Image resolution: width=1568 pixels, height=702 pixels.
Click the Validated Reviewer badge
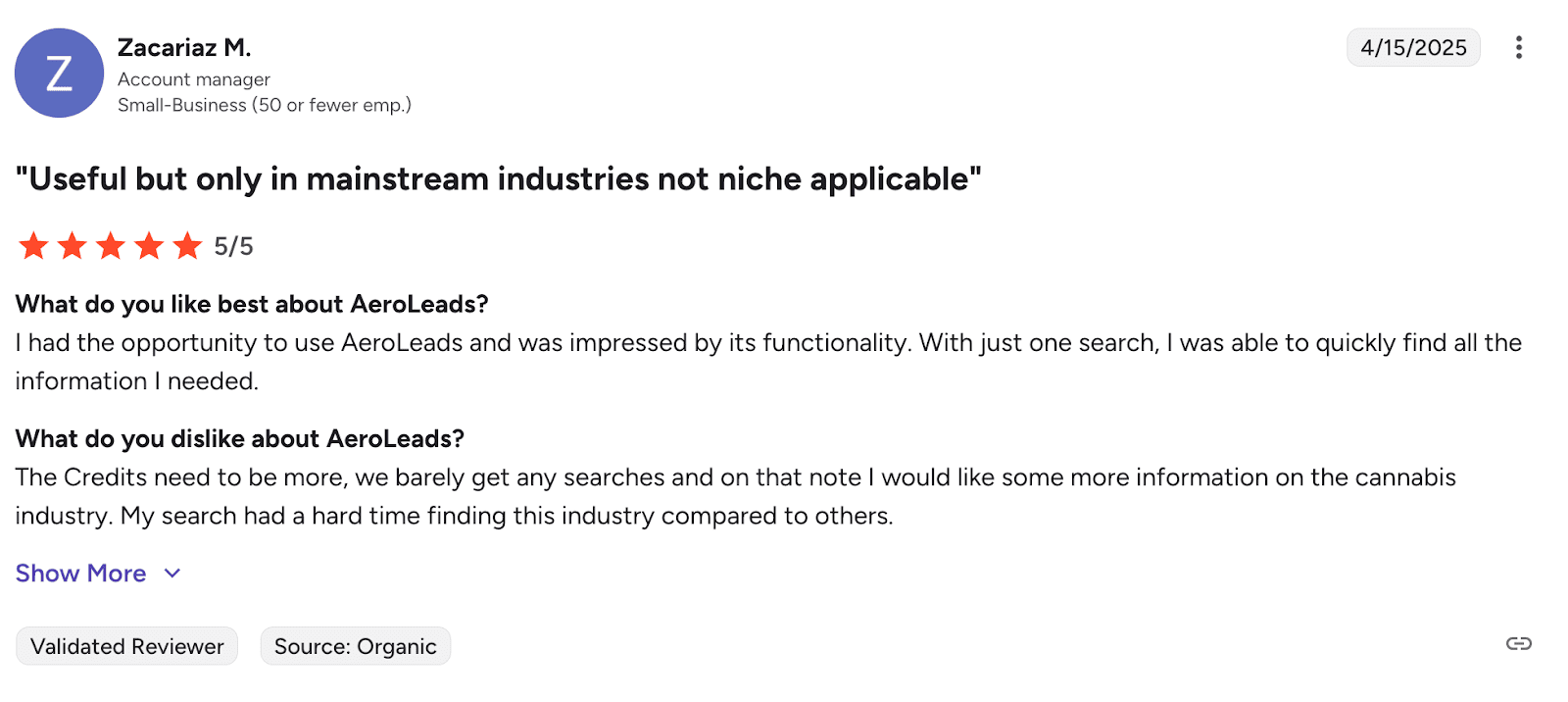point(126,647)
